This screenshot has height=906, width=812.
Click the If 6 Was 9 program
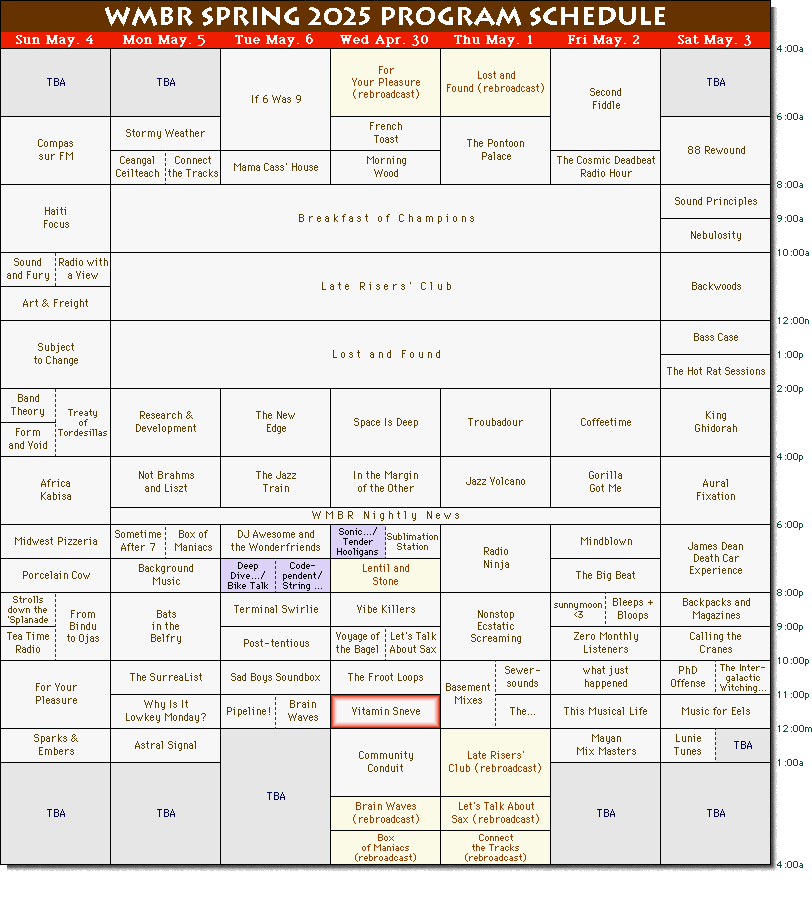(x=276, y=99)
